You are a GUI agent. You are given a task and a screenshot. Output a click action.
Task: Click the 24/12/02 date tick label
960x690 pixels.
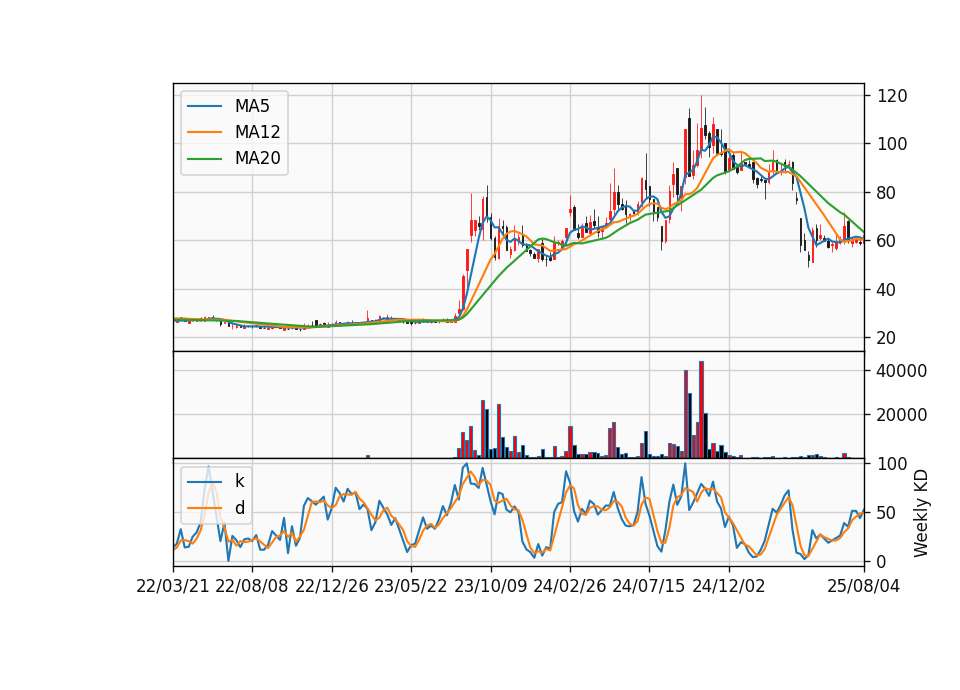(x=729, y=586)
